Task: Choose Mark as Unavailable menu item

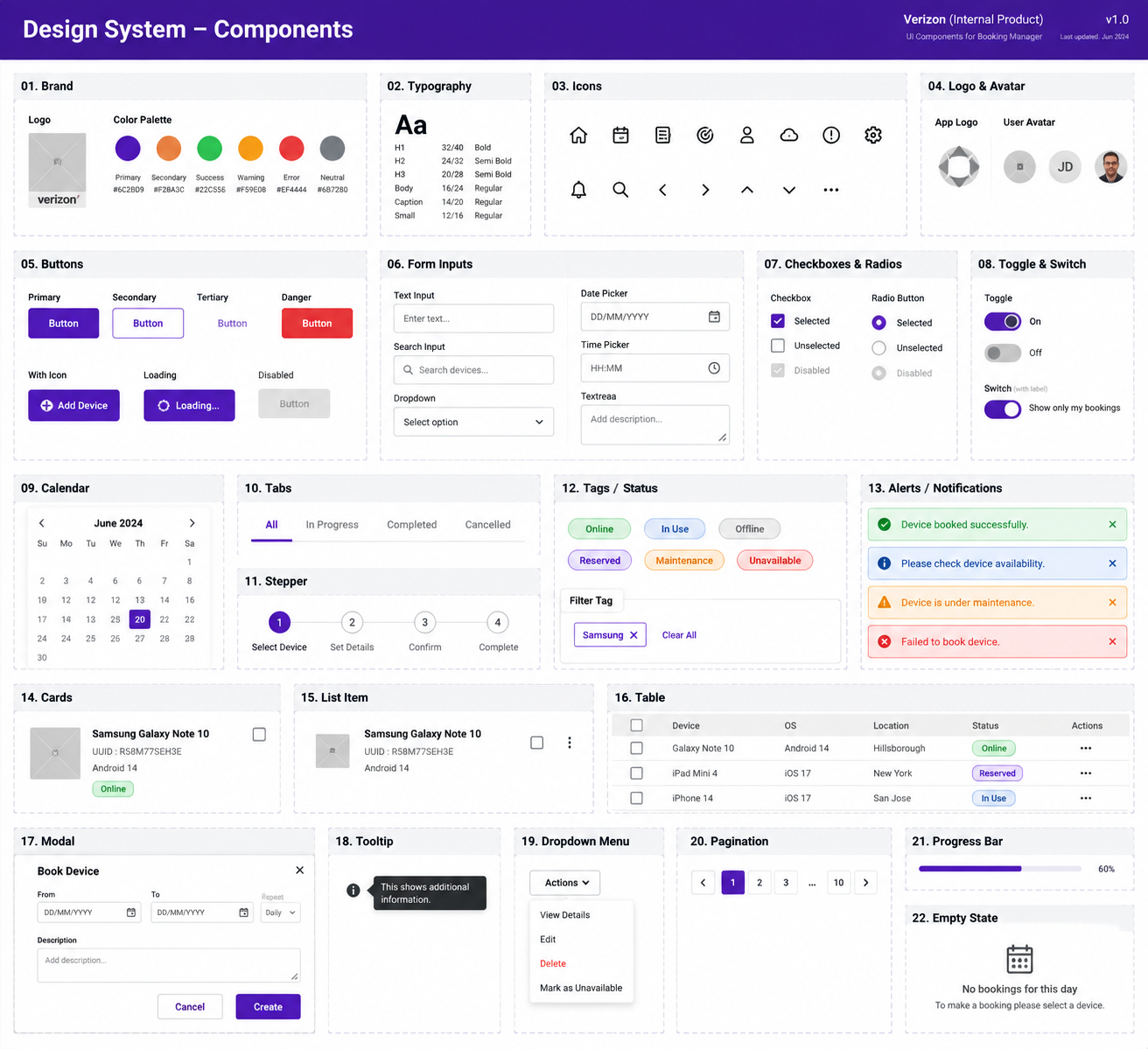Action: [581, 989]
